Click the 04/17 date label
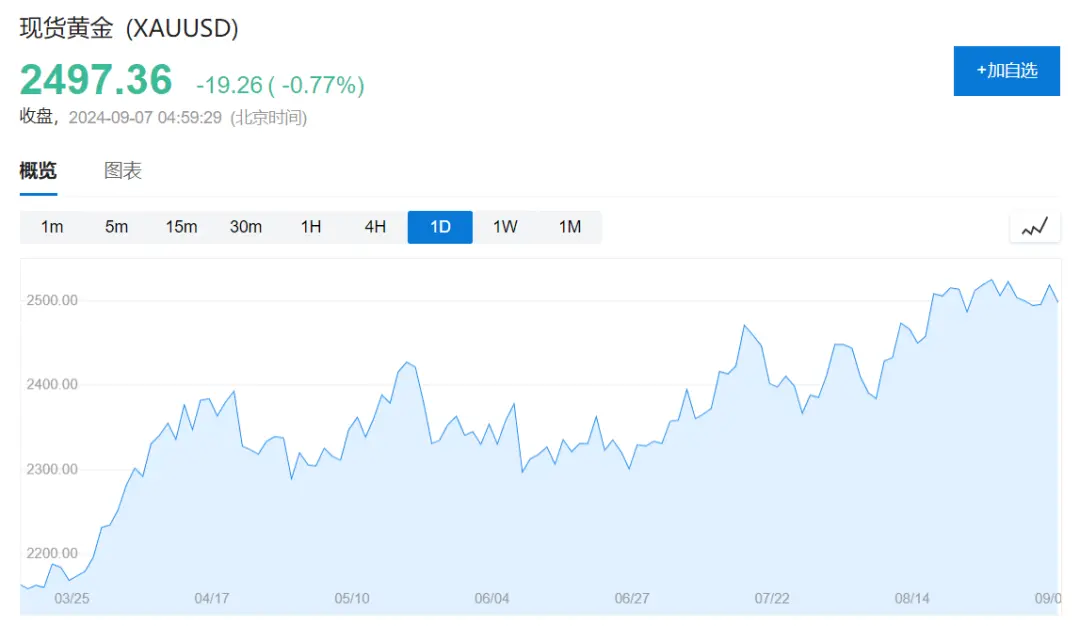 pyautogui.click(x=211, y=598)
